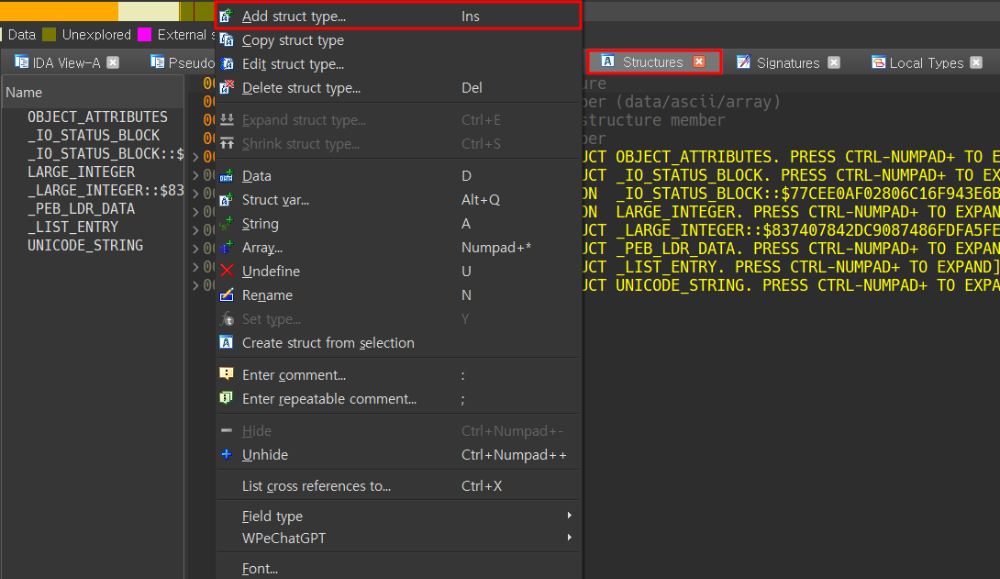Click the Edit struct type icon
The height and width of the screenshot is (579, 1000).
click(x=226, y=64)
